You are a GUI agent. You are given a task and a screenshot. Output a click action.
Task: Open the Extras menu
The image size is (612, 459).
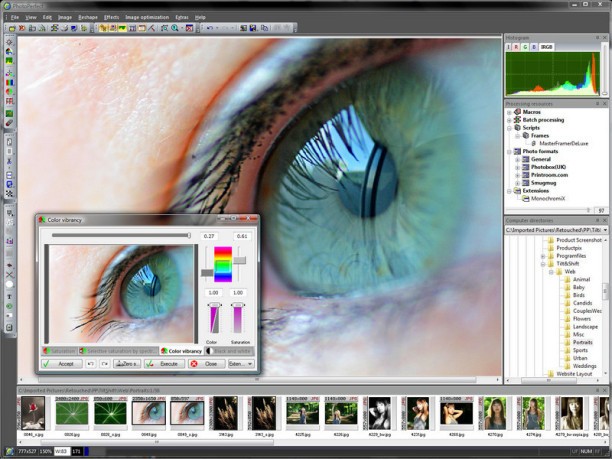pos(182,17)
